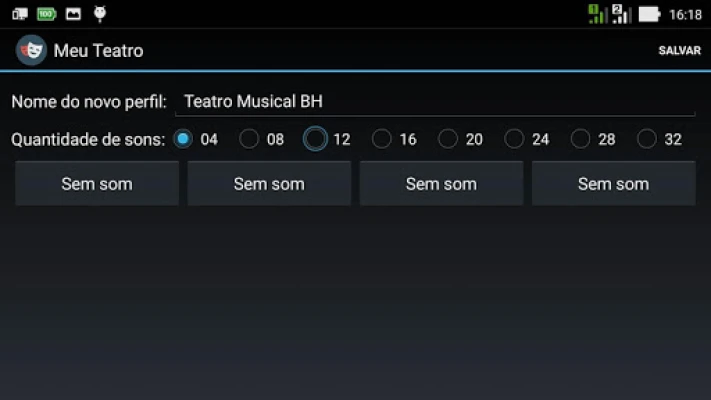Screen dimensions: 711x400
Task: Set sound quantity to 16
Action: 382,139
